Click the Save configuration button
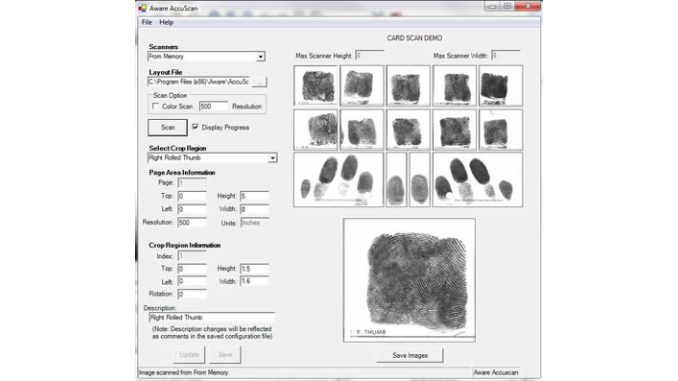This screenshot has width=678, height=381. pyautogui.click(x=225, y=355)
